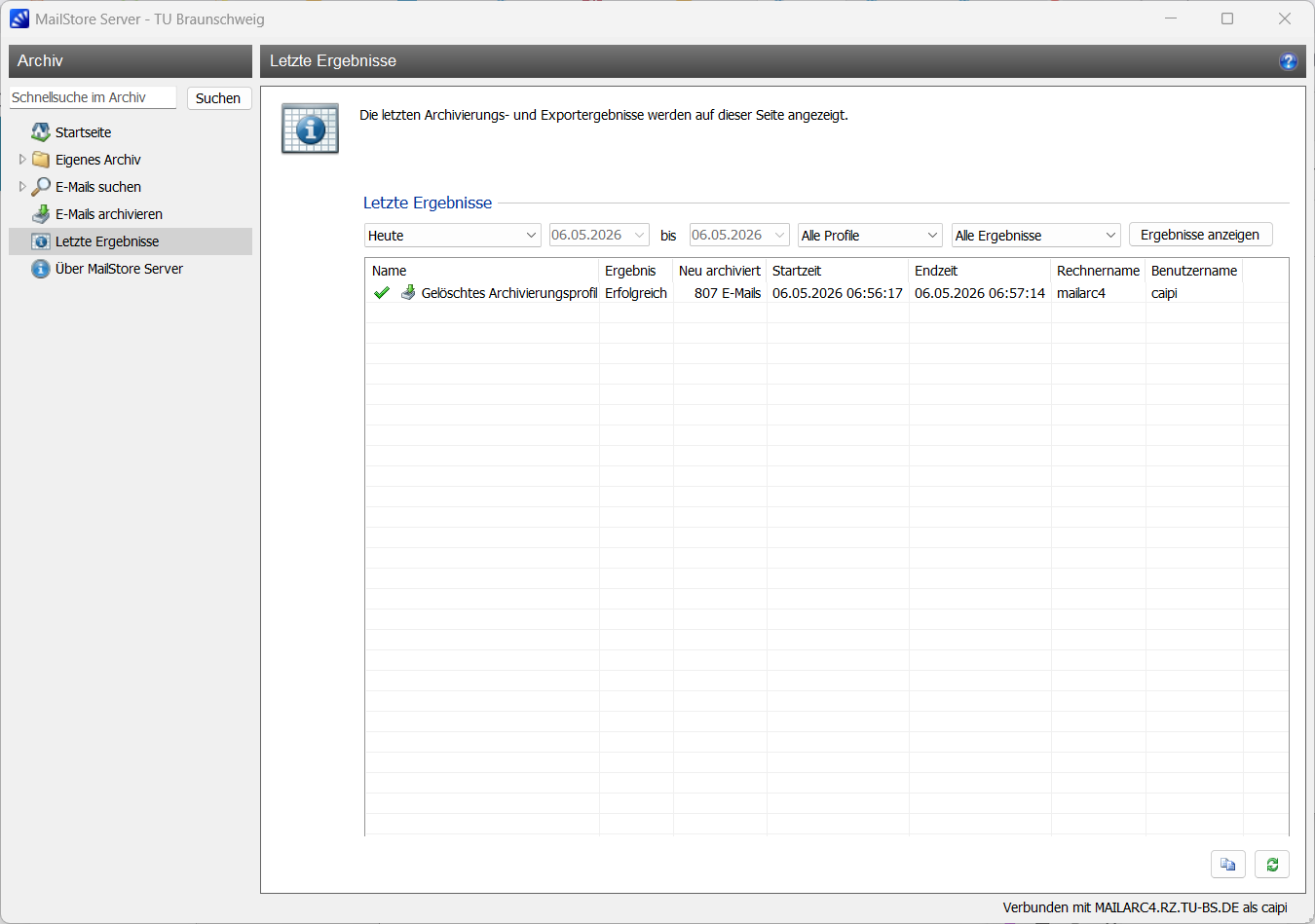Screen dimensions: 1315x924
Task: Focus the Schnellsuche im Archiv field
Action: click(93, 97)
